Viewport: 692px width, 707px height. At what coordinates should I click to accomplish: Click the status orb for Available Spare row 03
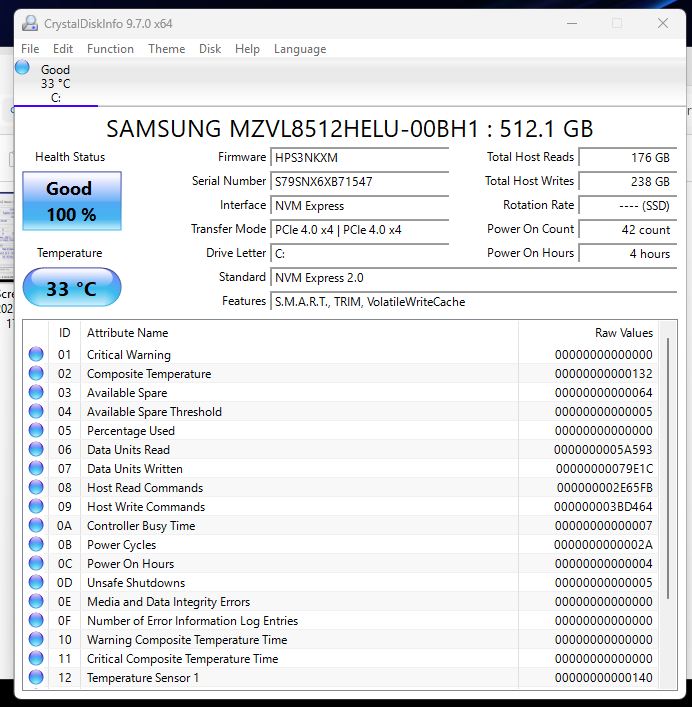click(36, 392)
